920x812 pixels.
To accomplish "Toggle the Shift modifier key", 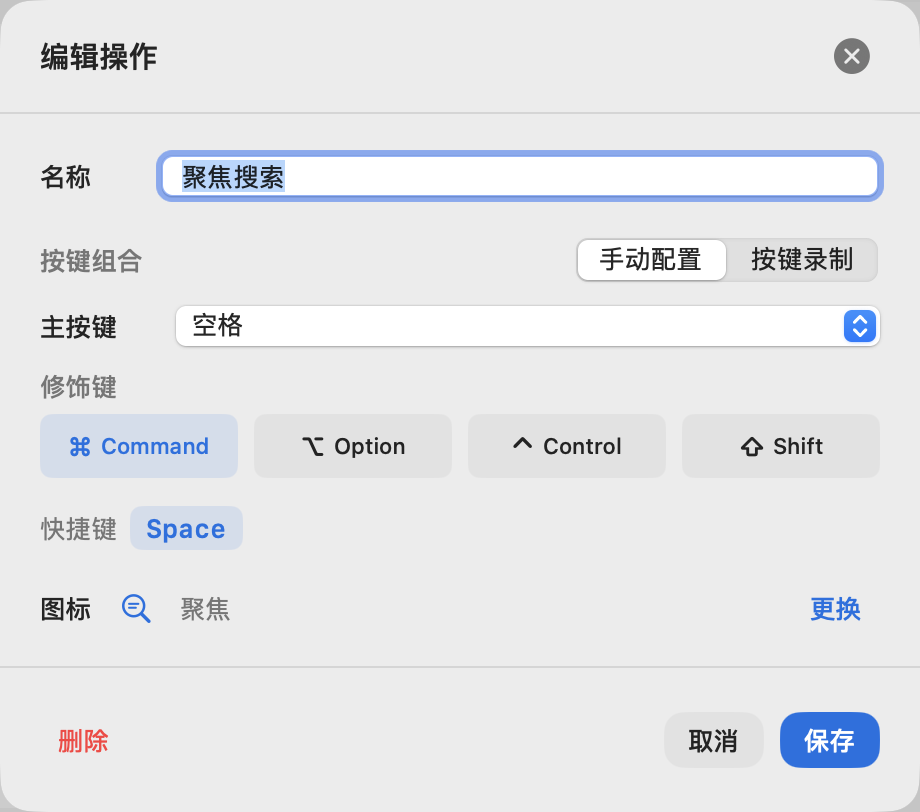I will 780,446.
